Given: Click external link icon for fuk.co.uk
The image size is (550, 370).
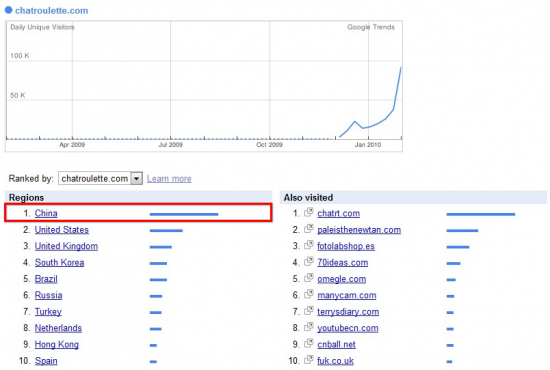Looking at the screenshot, I should 309,359.
